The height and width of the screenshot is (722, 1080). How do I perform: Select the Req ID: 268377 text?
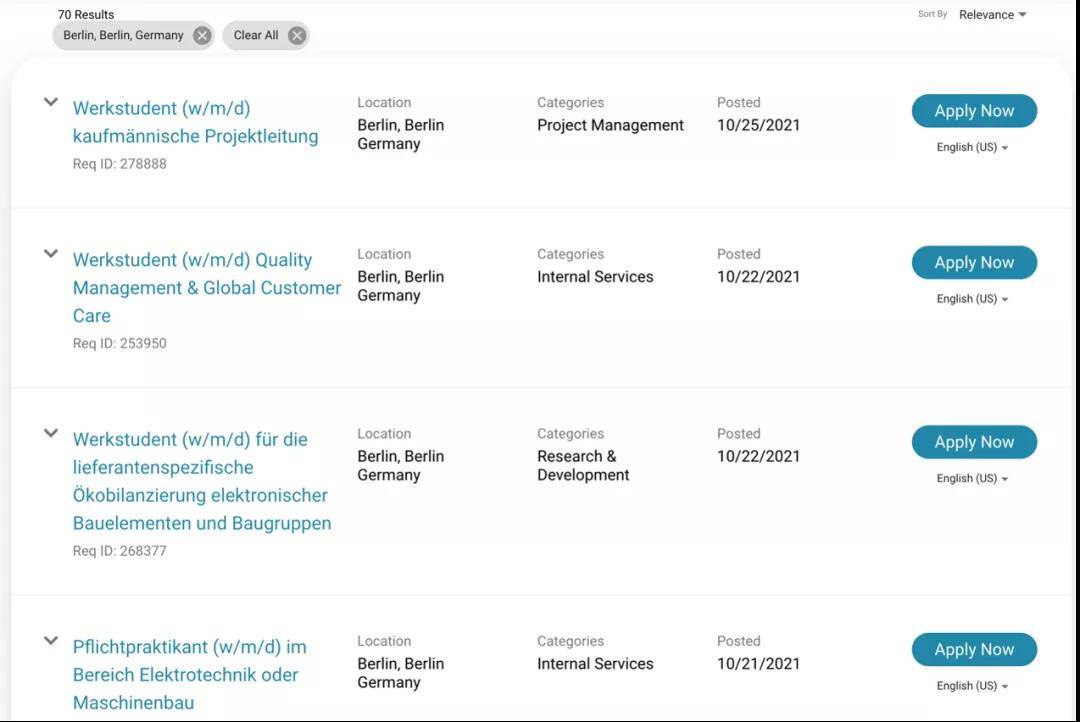[120, 550]
